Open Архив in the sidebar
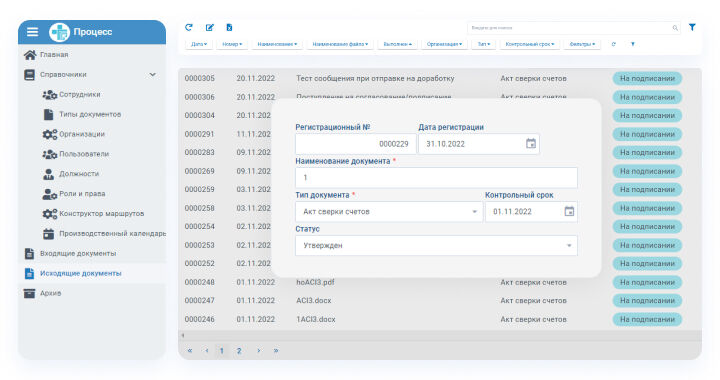720x380 pixels. [50, 293]
